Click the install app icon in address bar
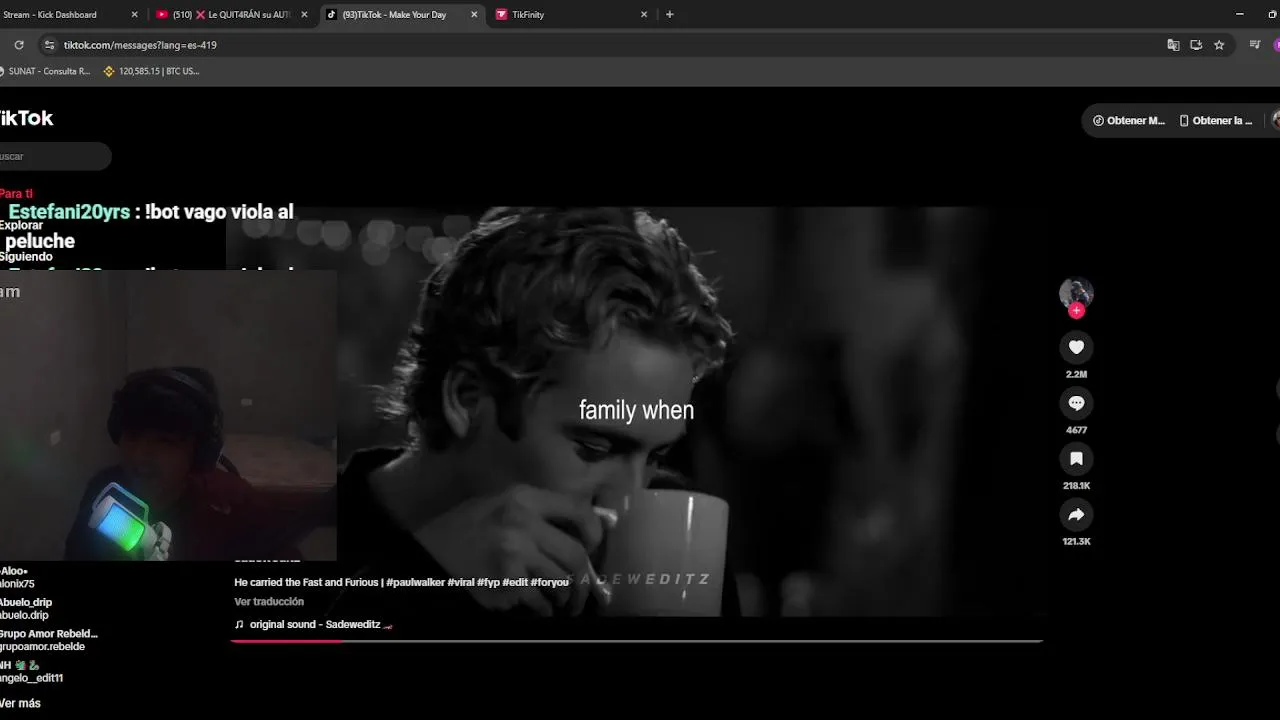This screenshot has height=720, width=1280. [x=1196, y=45]
